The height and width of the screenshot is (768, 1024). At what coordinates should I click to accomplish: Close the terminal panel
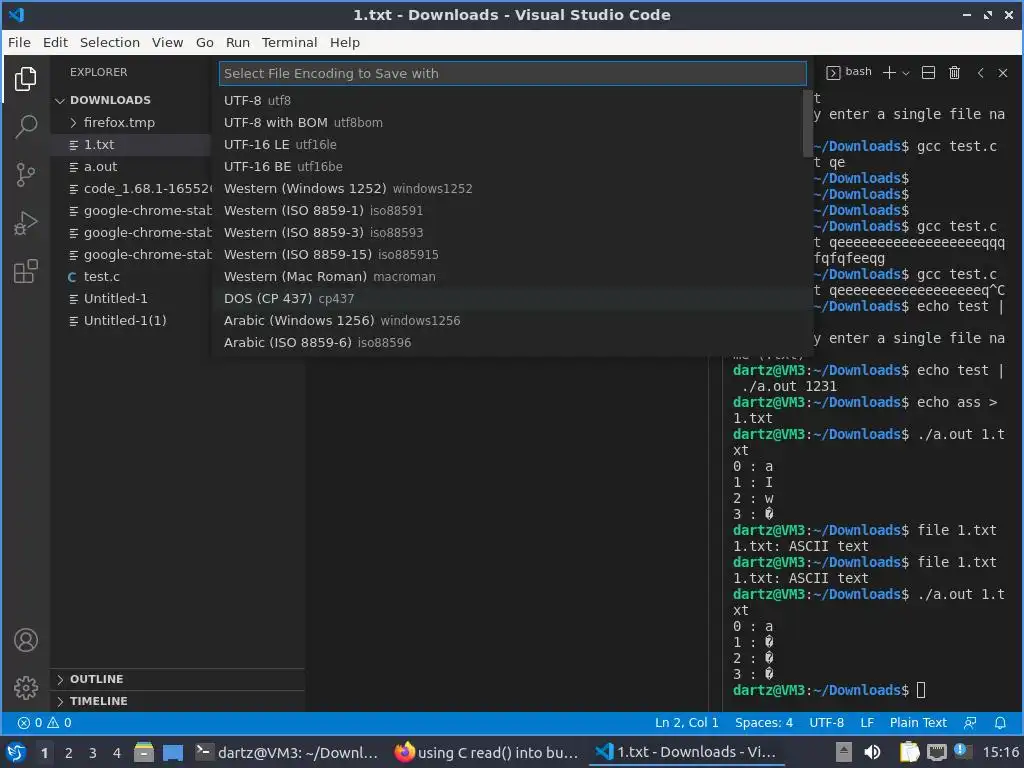(x=1003, y=72)
